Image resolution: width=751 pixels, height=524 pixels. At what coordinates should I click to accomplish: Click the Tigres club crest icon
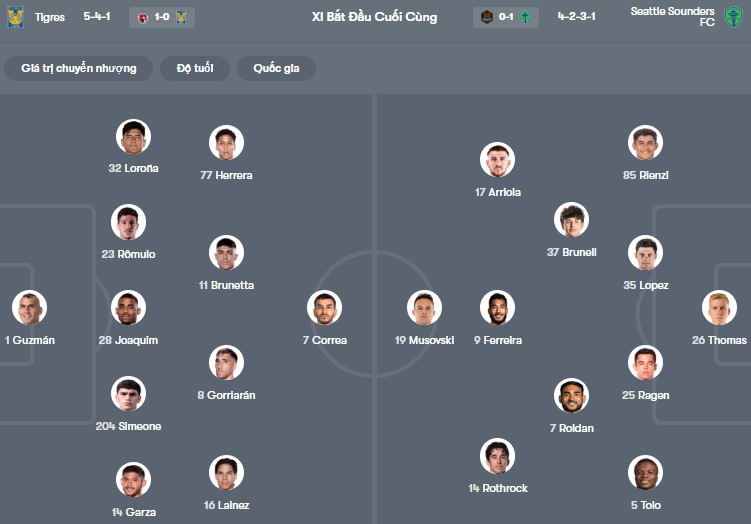(x=15, y=17)
